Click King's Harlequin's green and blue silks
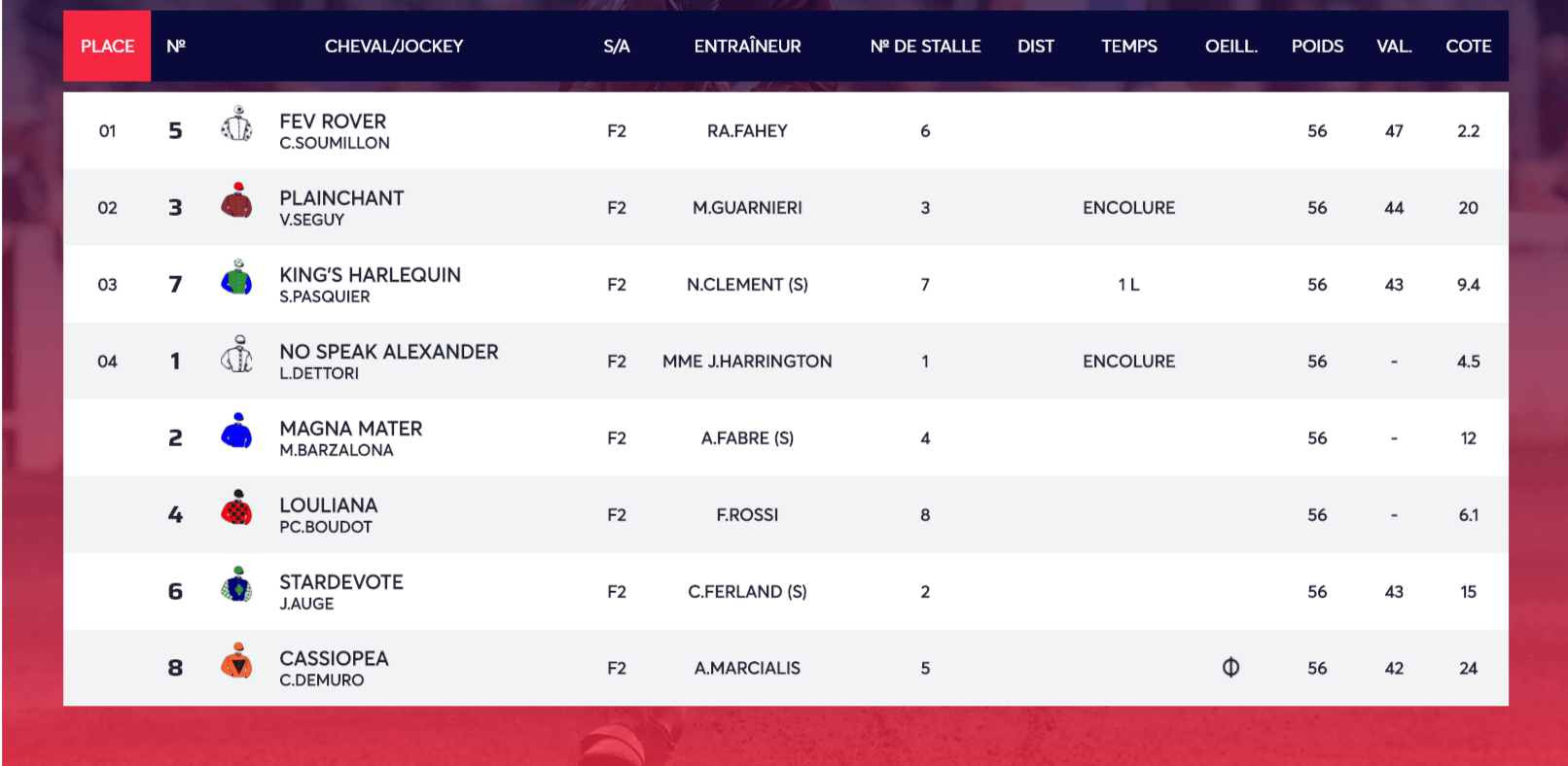This screenshot has height=766, width=1568. click(236, 278)
